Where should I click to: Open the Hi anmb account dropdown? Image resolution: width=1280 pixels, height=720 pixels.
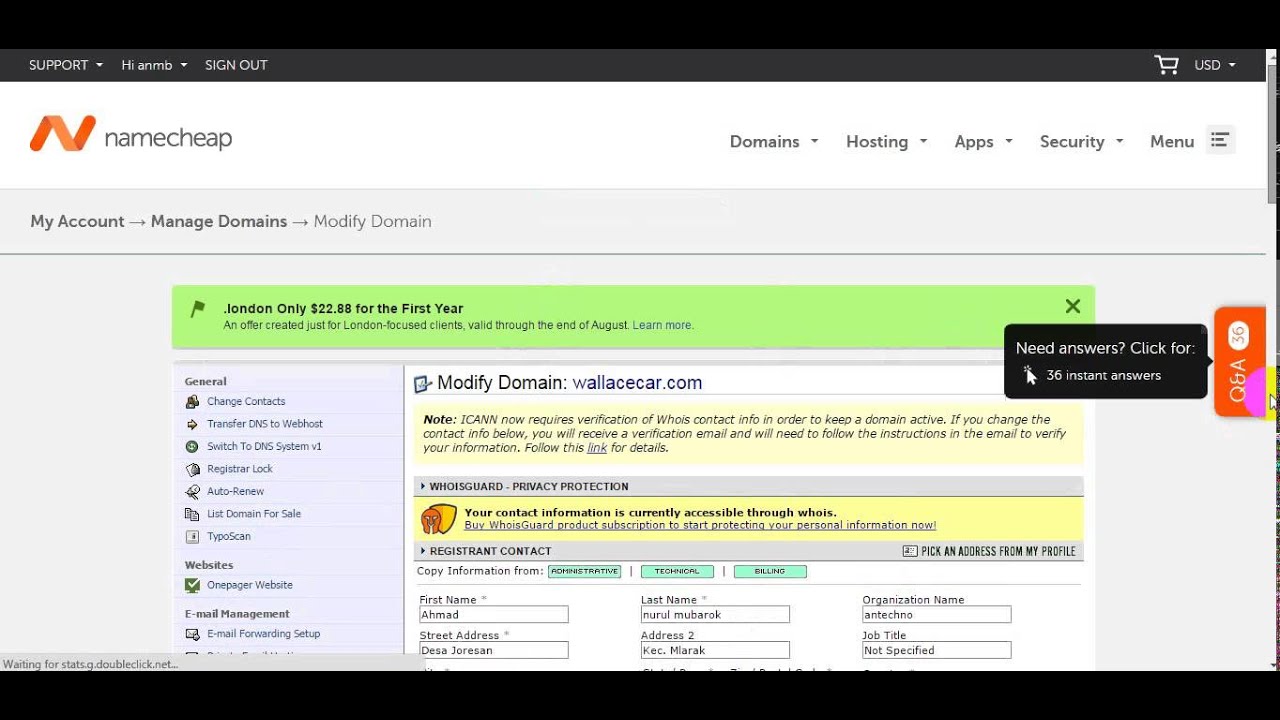click(154, 65)
